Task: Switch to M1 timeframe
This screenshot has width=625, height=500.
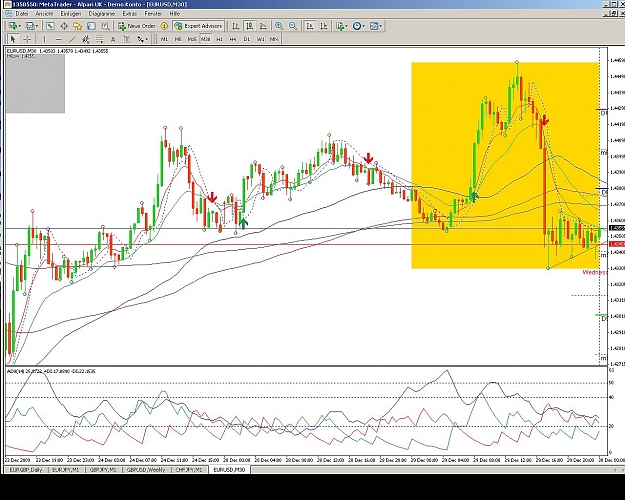Action: [x=164, y=39]
